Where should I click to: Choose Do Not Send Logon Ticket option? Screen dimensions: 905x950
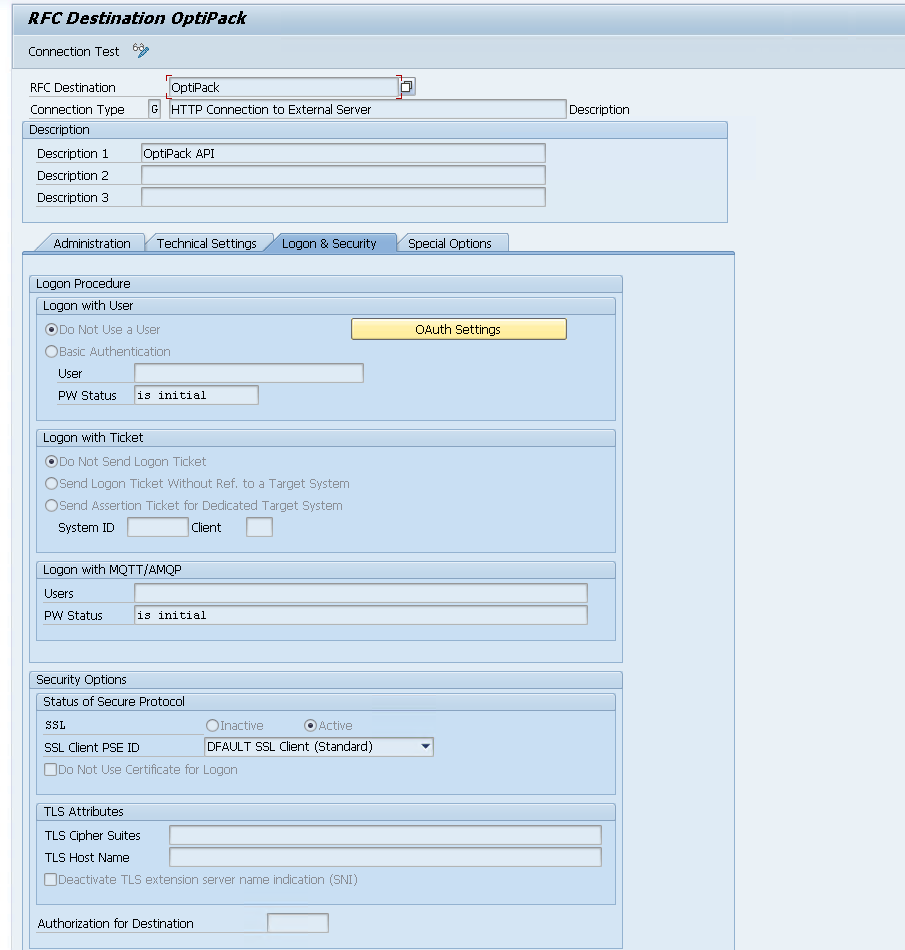click(52, 461)
